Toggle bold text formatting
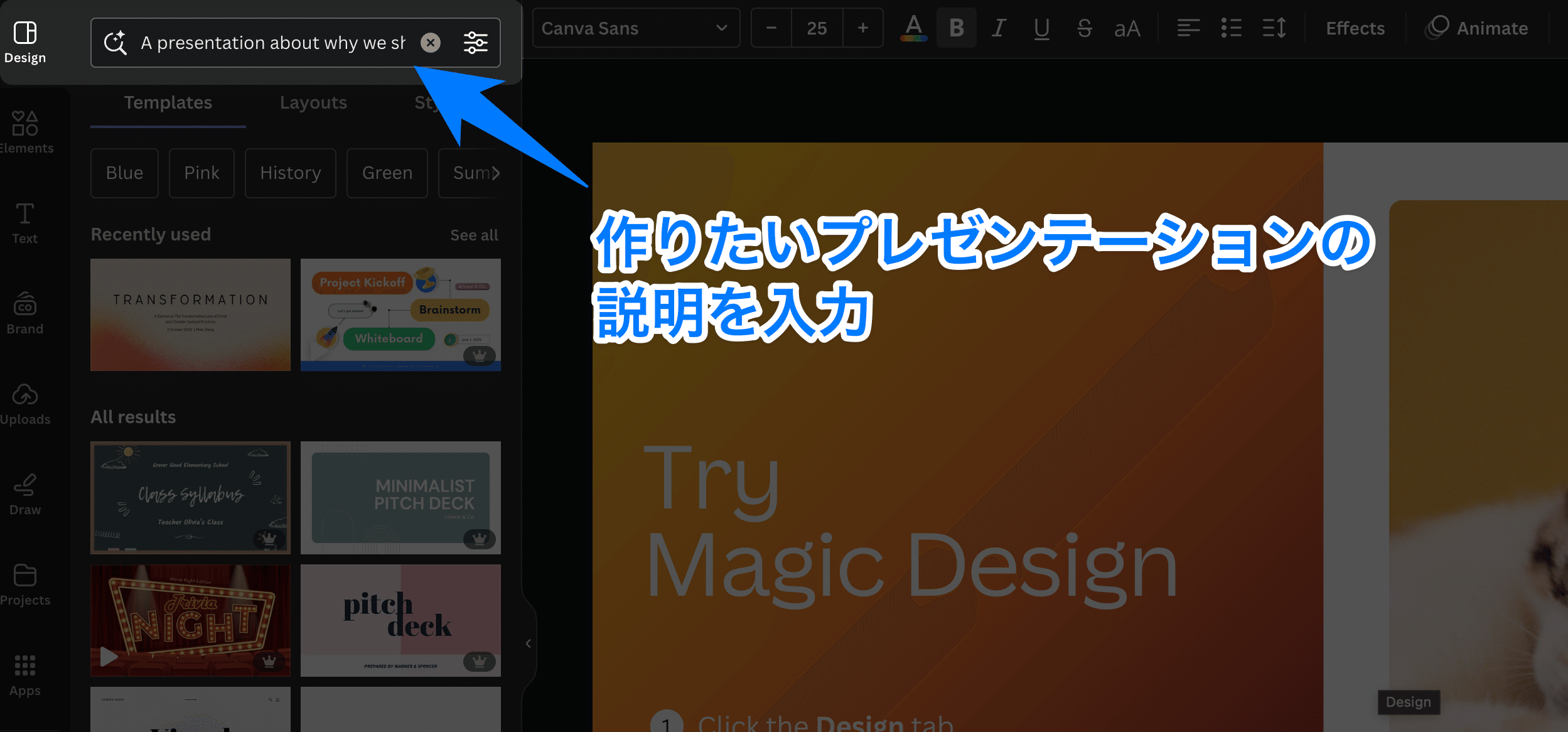 956,28
